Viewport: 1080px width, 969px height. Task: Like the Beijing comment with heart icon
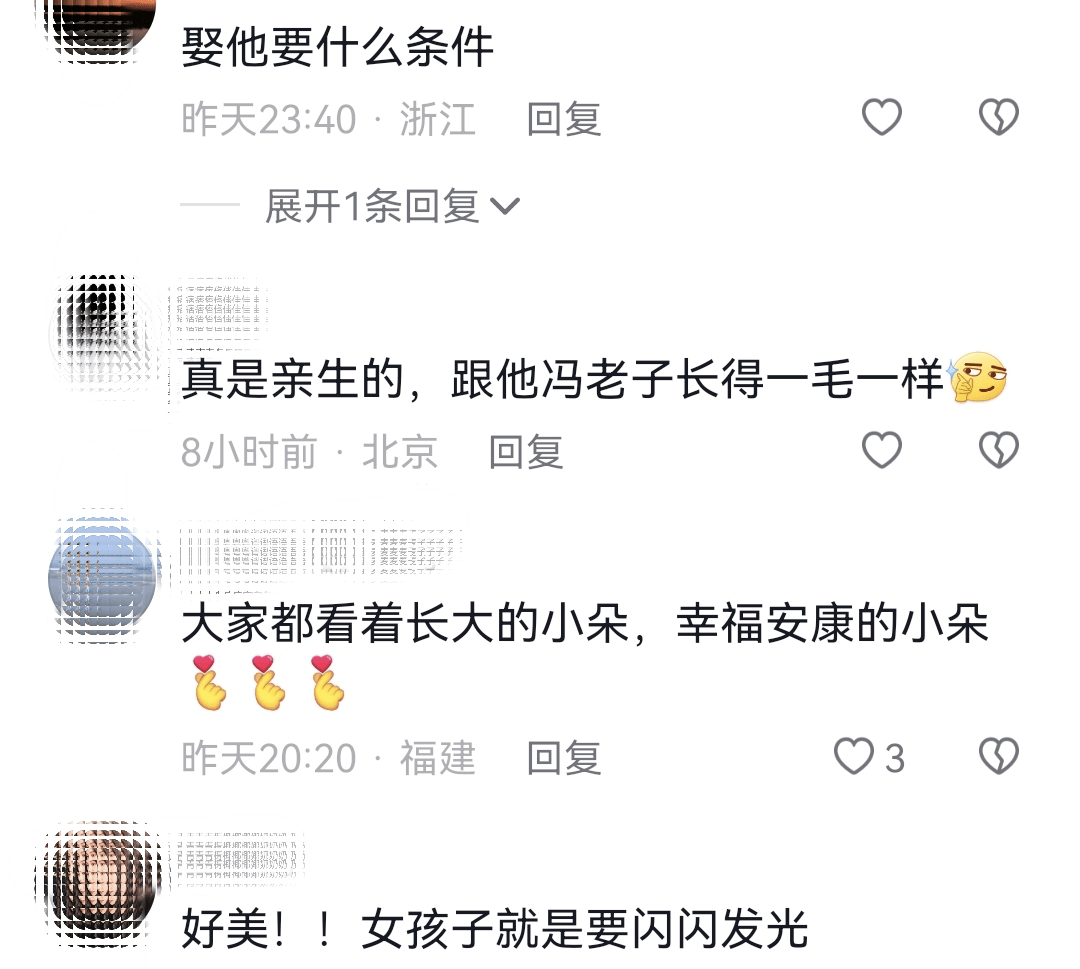coord(882,450)
